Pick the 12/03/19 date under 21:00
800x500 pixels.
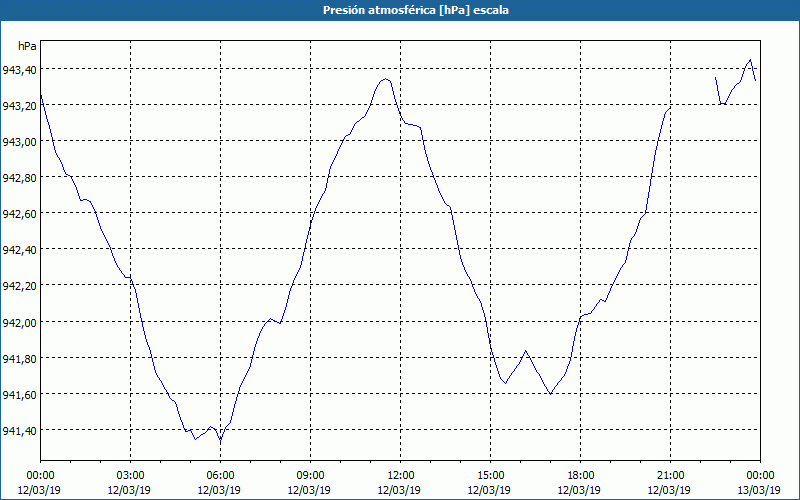(x=669, y=490)
